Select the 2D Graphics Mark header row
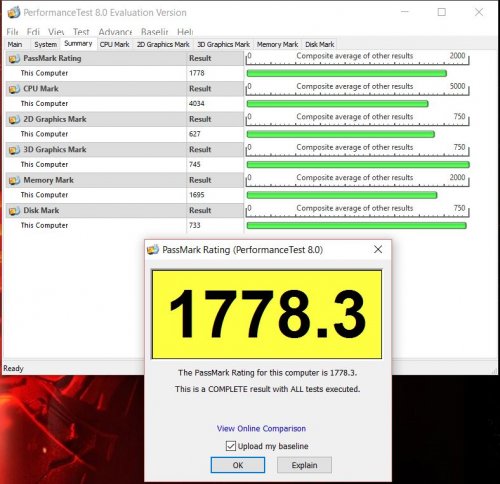The width and height of the screenshot is (500, 484). pyautogui.click(x=124, y=119)
